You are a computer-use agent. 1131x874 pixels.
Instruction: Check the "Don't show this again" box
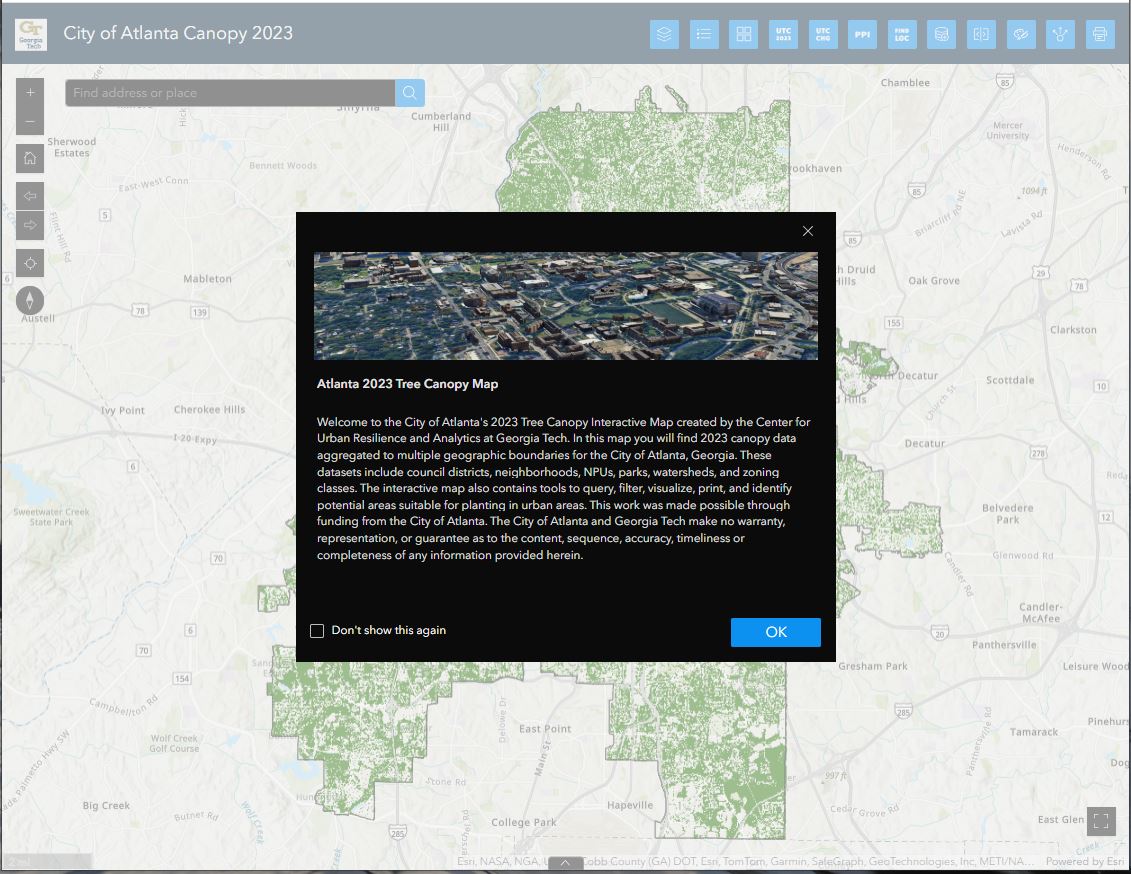(317, 631)
